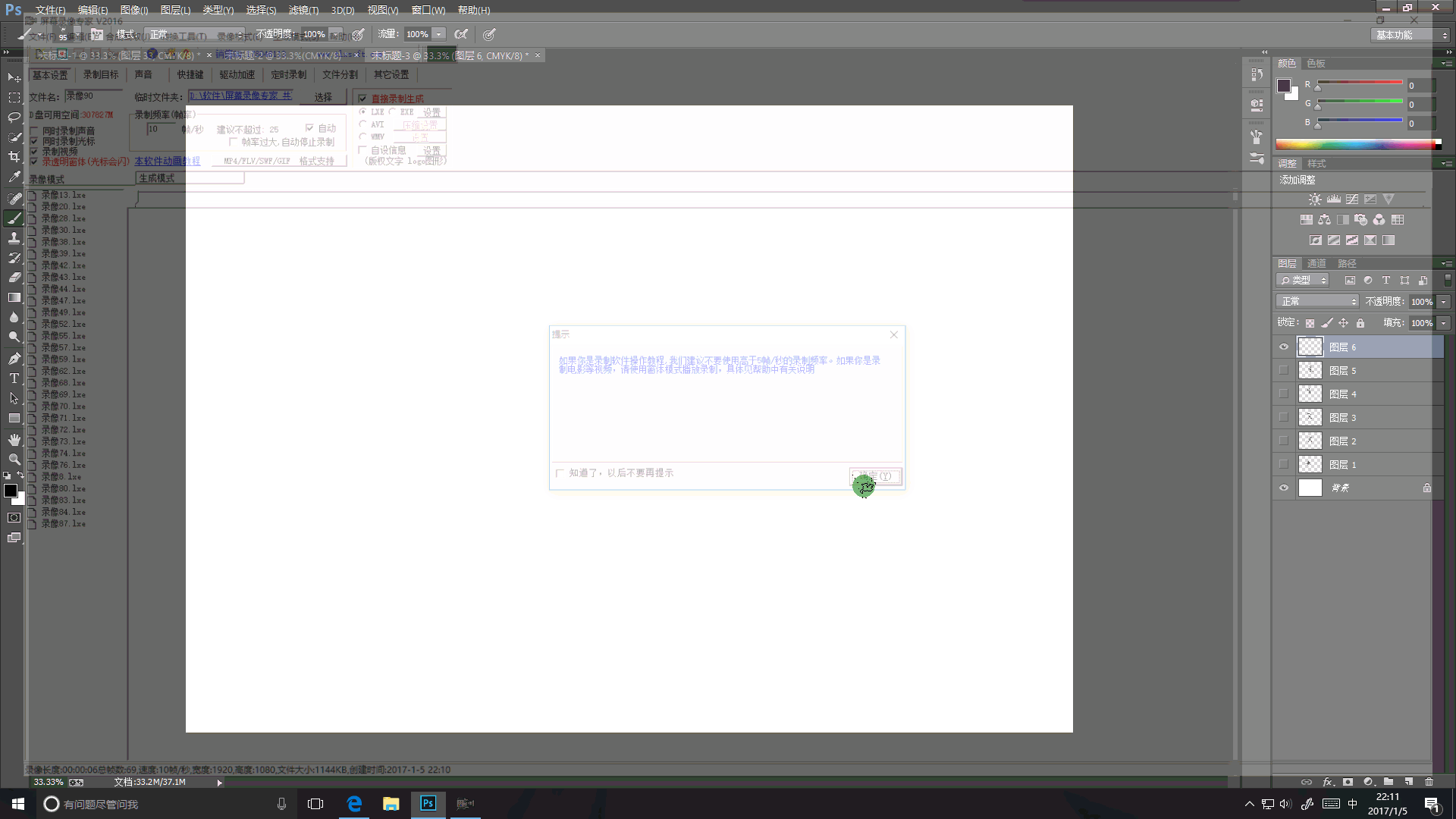Click the R color slider
This screenshot has height=819, width=1456.
point(1360,83)
